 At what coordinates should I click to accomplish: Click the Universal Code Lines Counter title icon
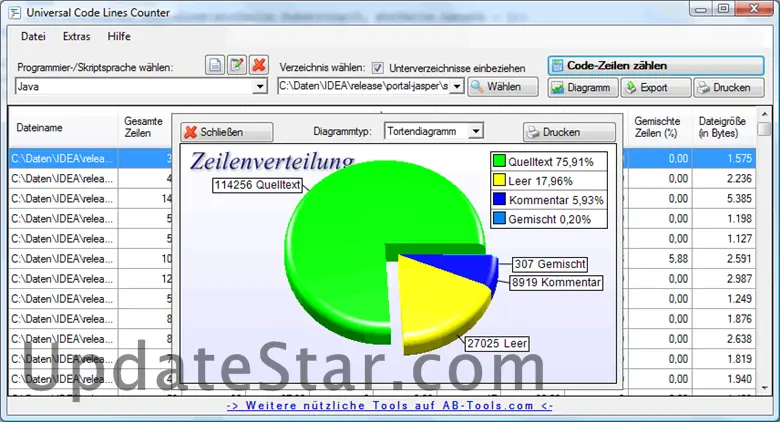(15, 13)
